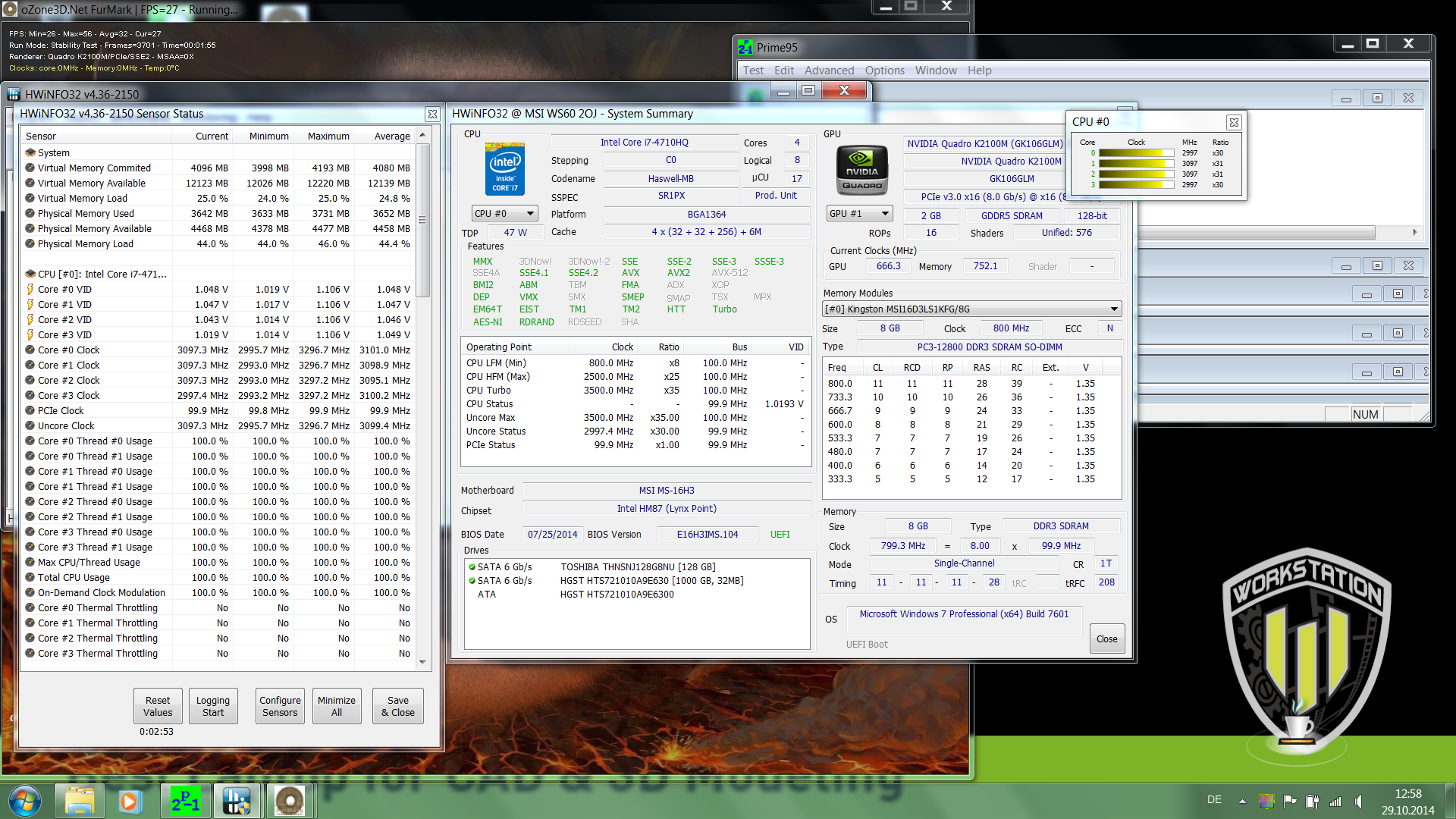The image size is (1456, 819).
Task: Click the Configure Sensors button
Action: pyautogui.click(x=280, y=706)
